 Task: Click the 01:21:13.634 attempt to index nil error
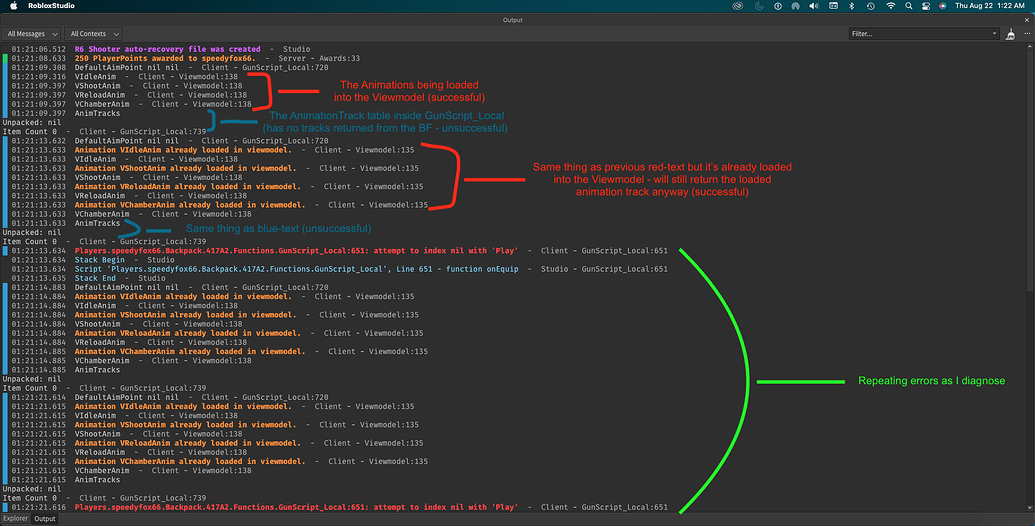coord(339,251)
